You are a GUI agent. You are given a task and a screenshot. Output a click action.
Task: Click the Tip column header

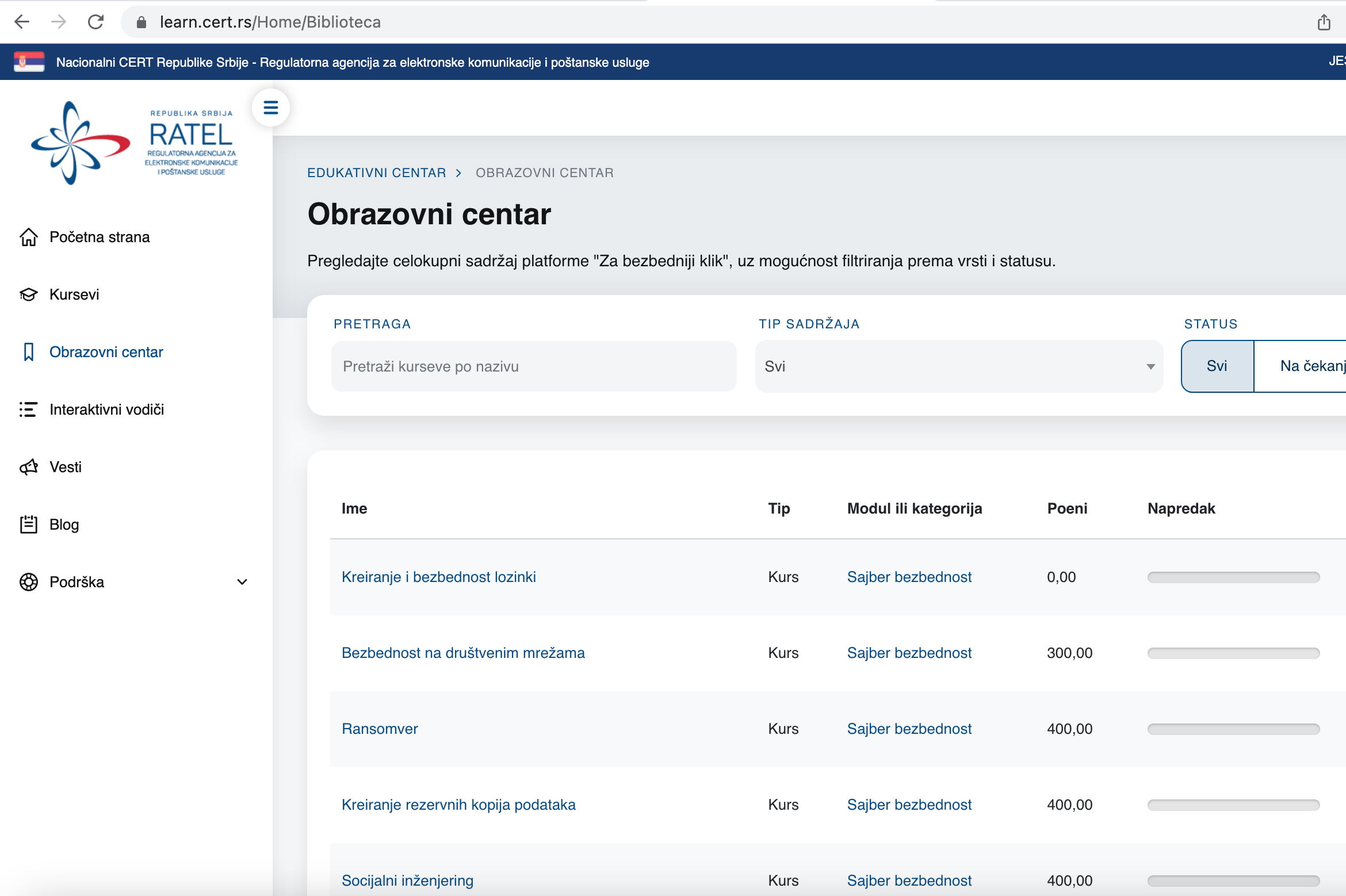[779, 508]
